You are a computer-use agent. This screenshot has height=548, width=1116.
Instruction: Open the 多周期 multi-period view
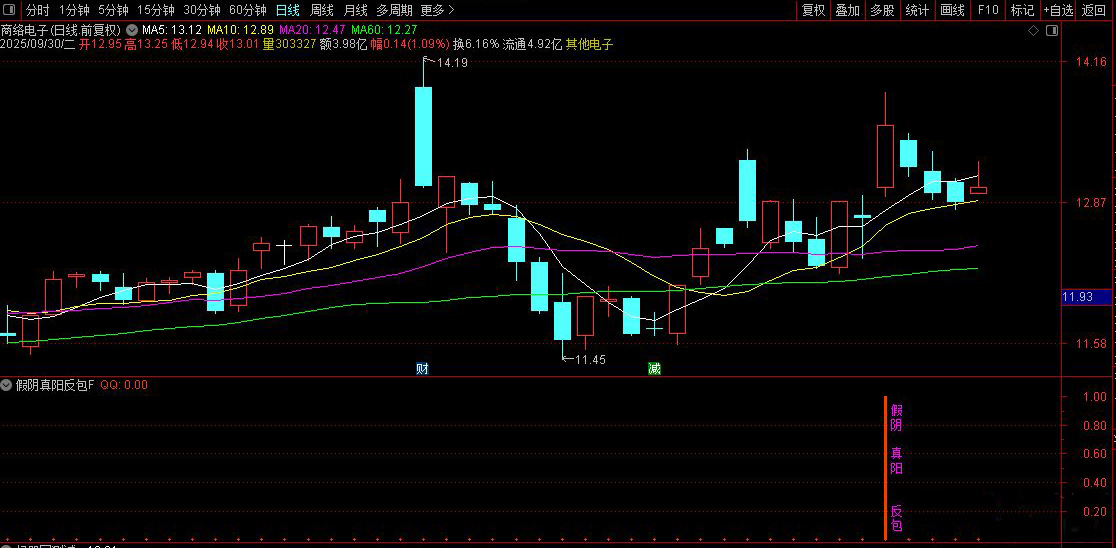click(393, 11)
